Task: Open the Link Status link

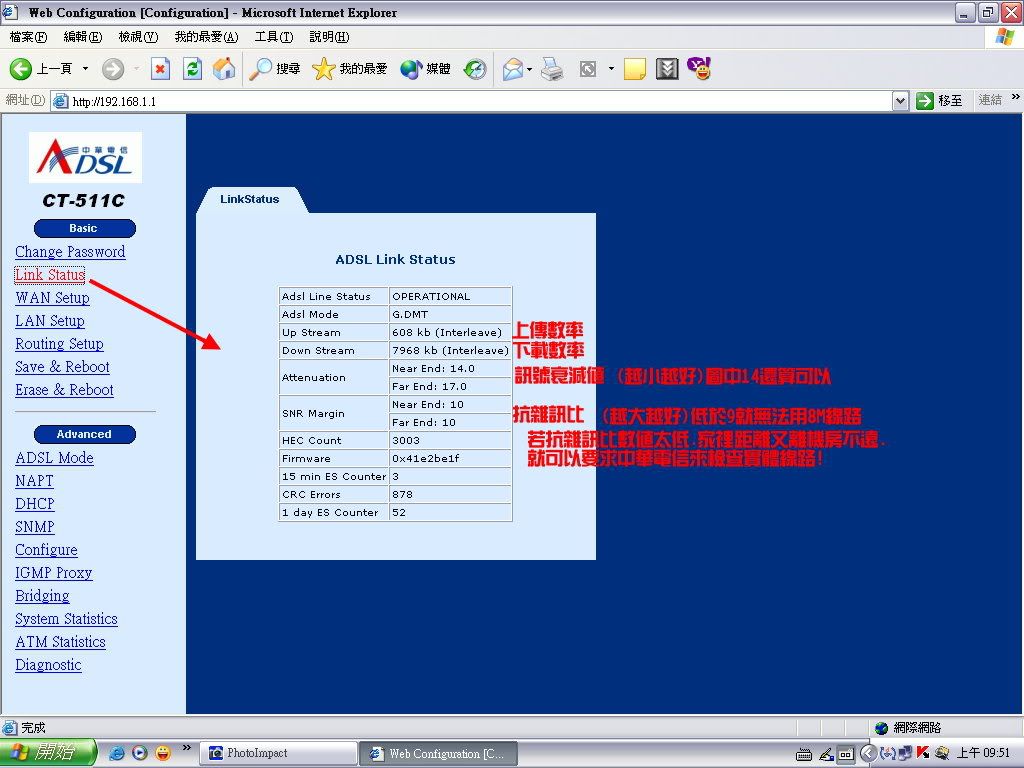Action: click(50, 275)
